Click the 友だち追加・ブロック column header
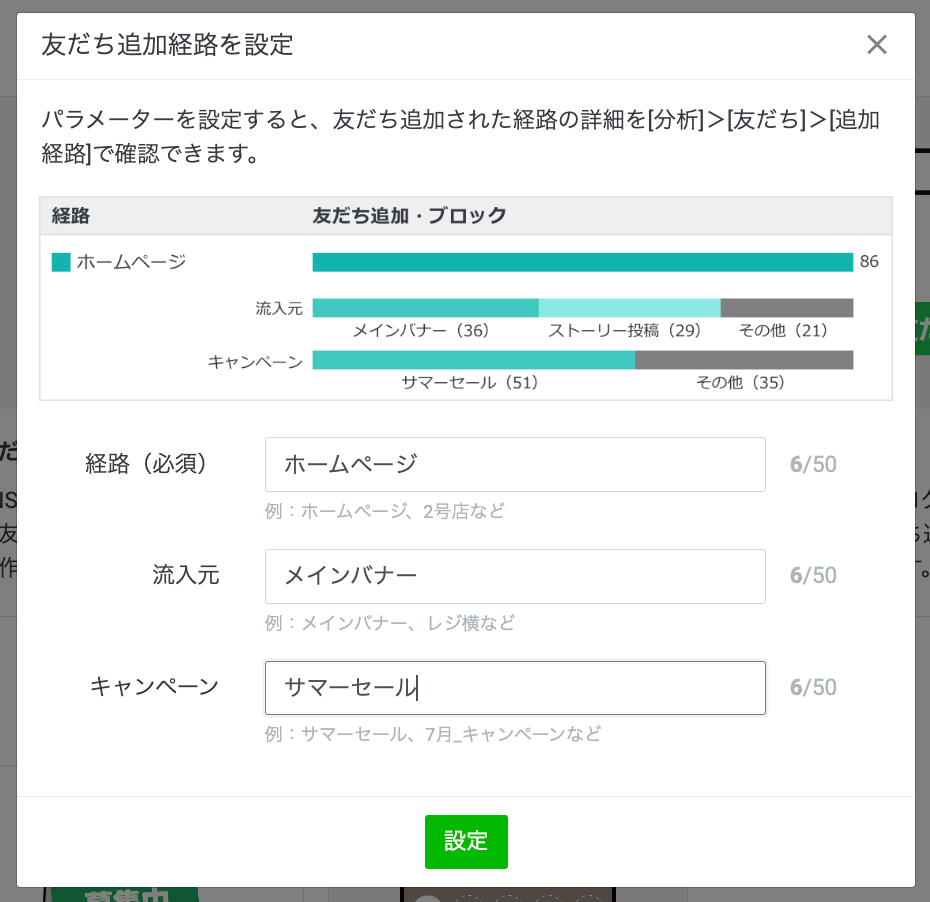 409,215
